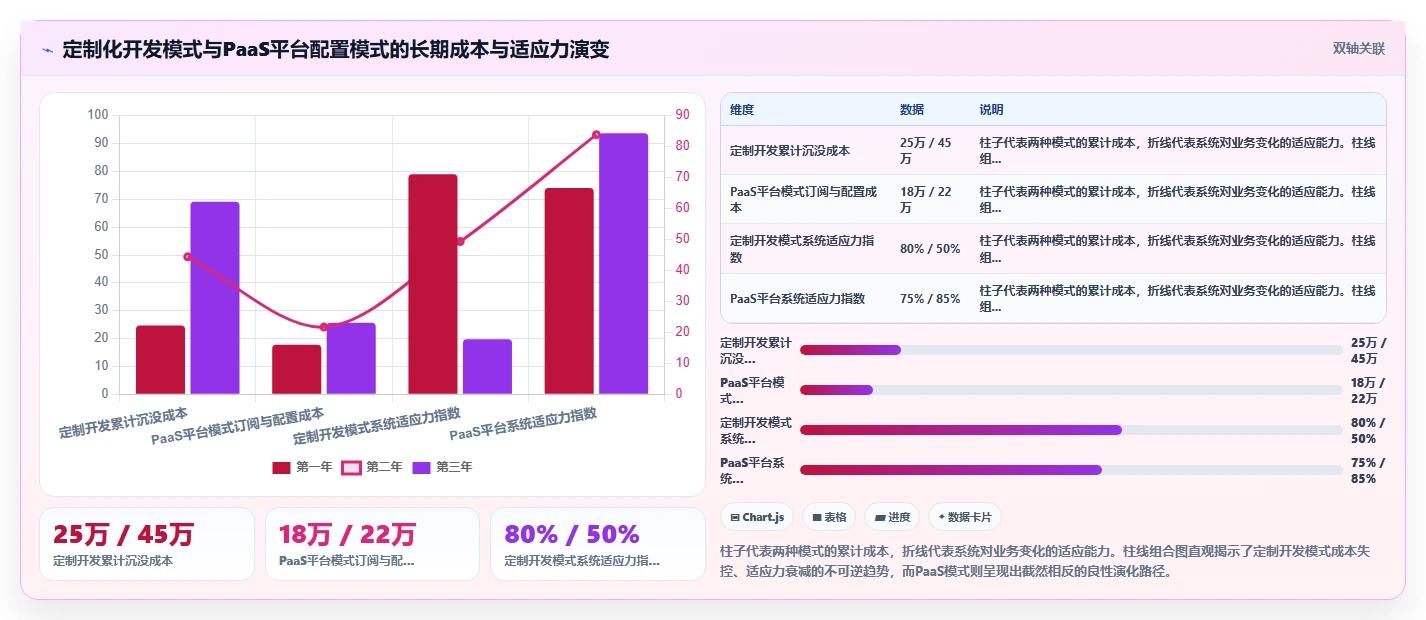Click the x-axis label PaaS平台模式订阅与配置成本
Image resolution: width=1426 pixels, height=620 pixels.
click(237, 425)
